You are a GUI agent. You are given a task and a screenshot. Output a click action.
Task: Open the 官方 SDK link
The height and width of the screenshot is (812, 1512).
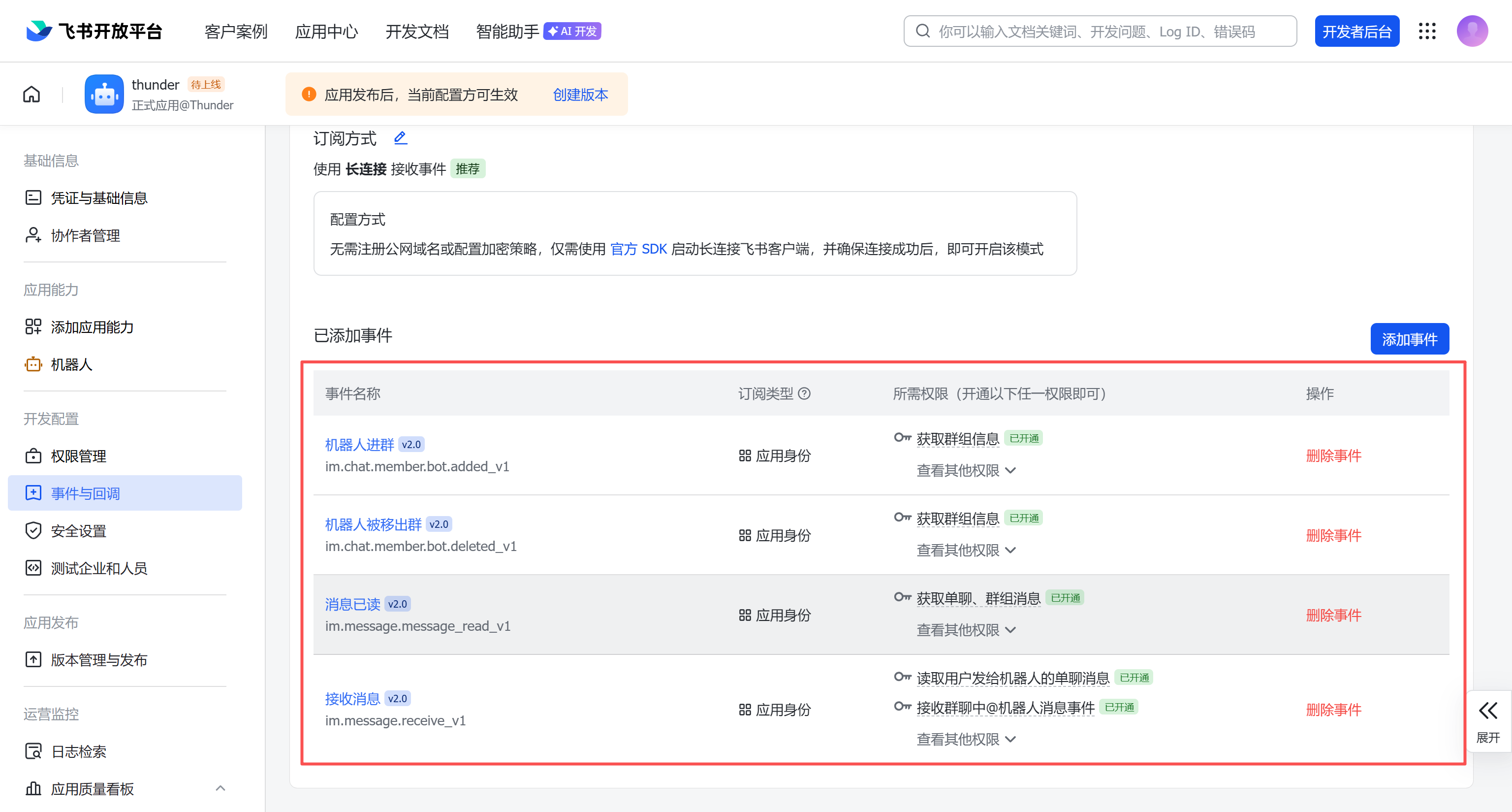[x=638, y=249]
